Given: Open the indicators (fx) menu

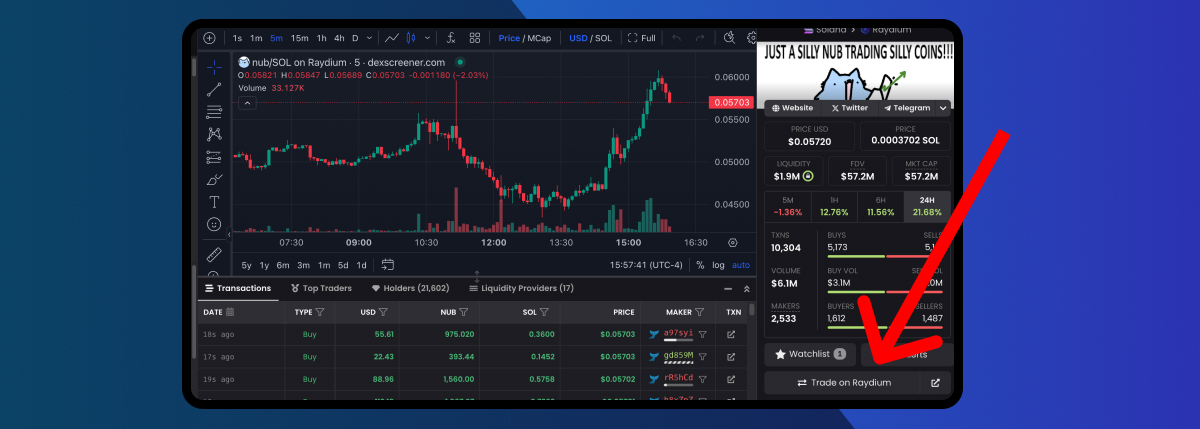Looking at the screenshot, I should pyautogui.click(x=451, y=38).
